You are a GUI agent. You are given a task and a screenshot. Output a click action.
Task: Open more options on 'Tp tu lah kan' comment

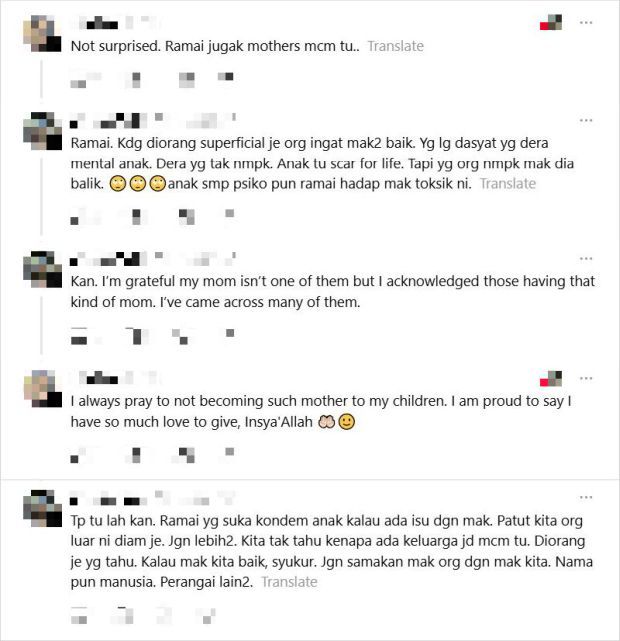(586, 497)
